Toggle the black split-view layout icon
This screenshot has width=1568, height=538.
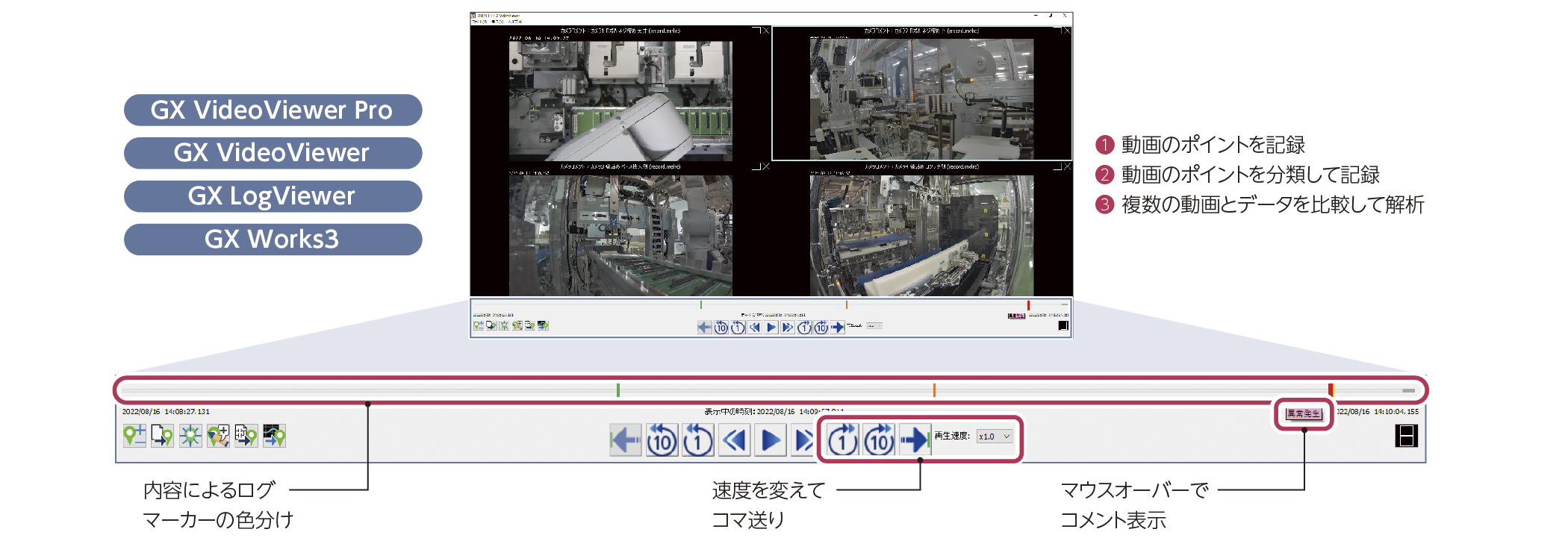[x=1406, y=436]
